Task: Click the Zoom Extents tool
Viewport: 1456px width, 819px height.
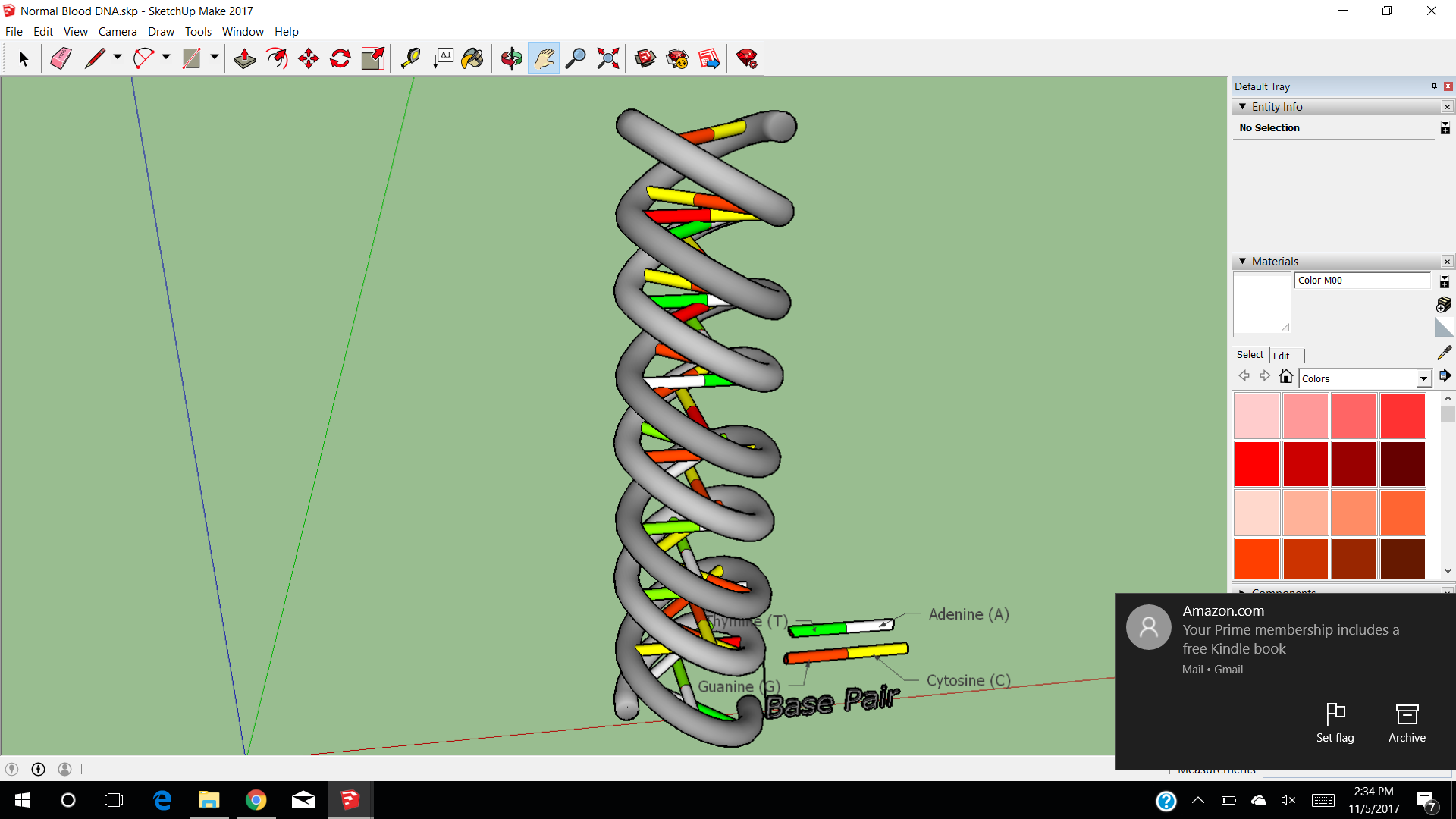Action: (607, 58)
